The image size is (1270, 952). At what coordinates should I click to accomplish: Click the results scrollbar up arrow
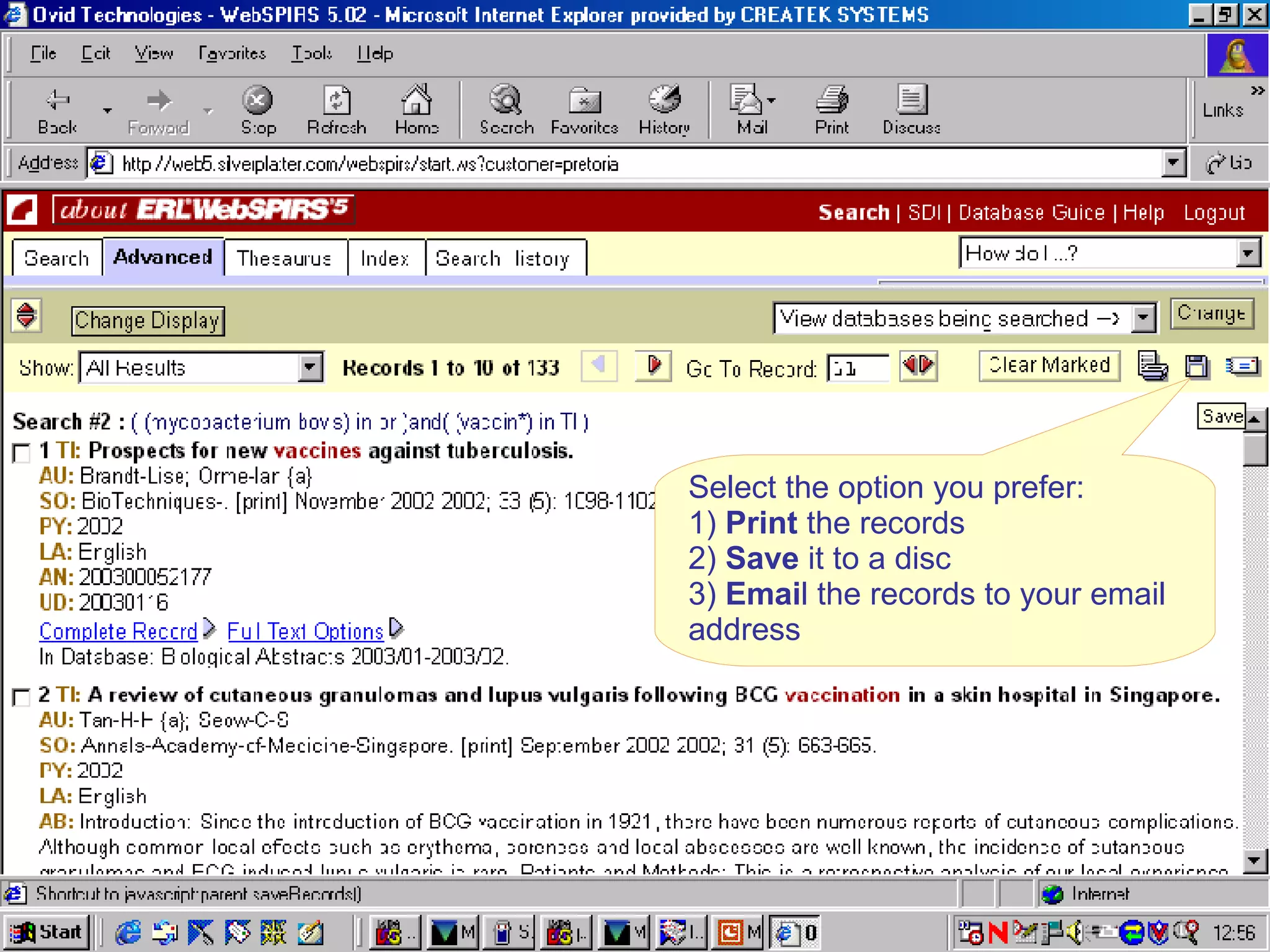tap(1254, 420)
